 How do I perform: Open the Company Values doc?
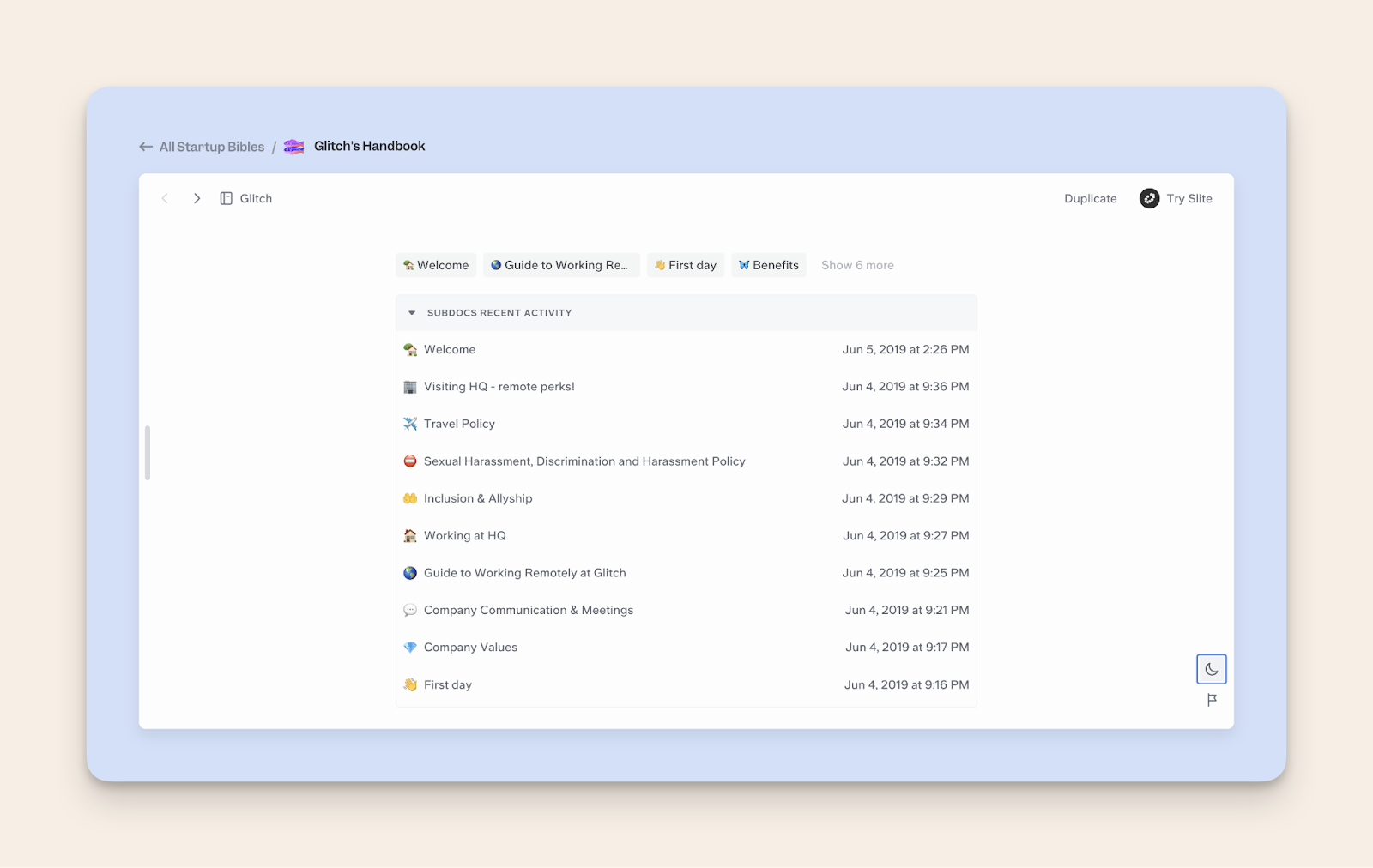(686, 648)
